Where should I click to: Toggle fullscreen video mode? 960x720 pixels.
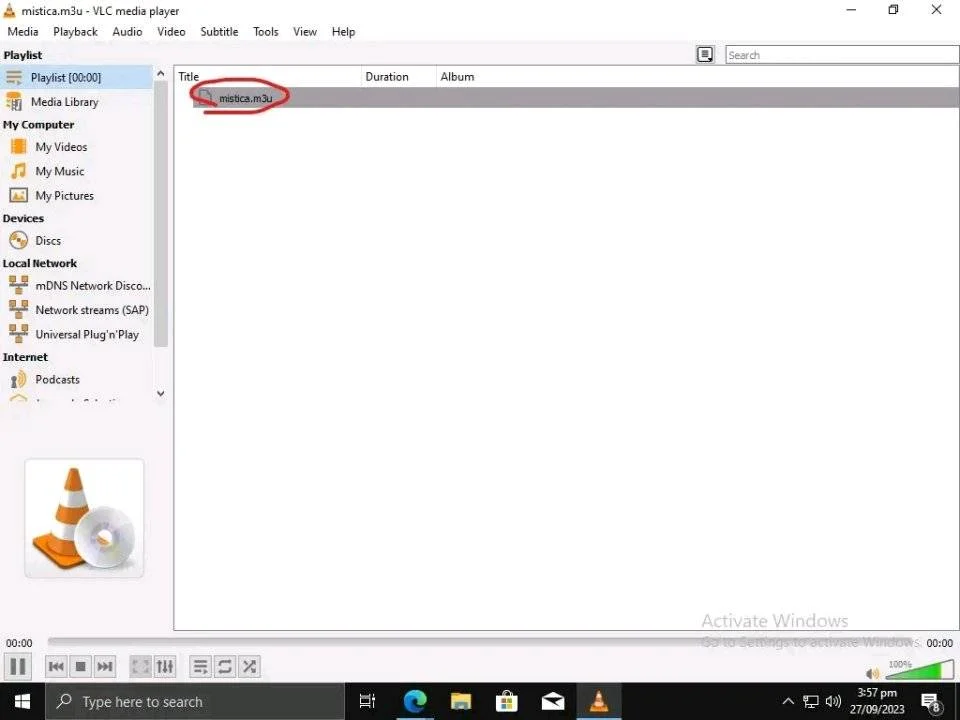point(140,666)
